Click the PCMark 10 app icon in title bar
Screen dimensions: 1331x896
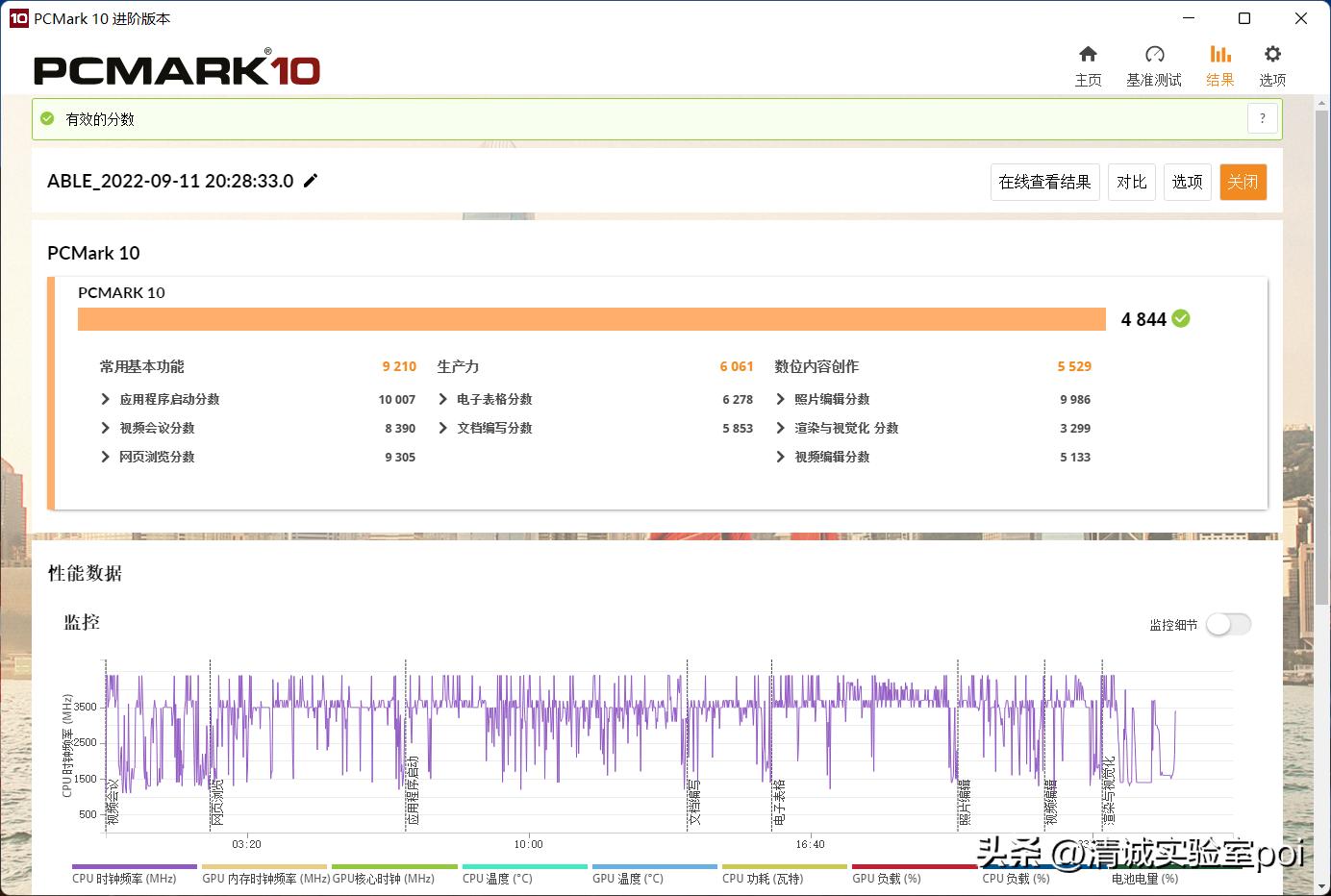(x=18, y=18)
